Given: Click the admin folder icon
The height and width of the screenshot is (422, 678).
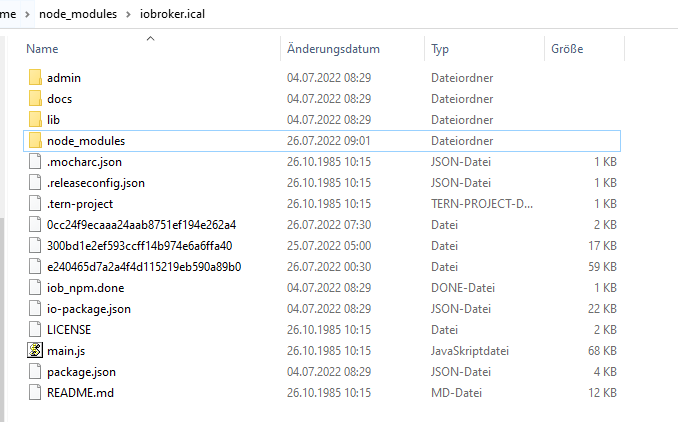Looking at the screenshot, I should [35, 77].
